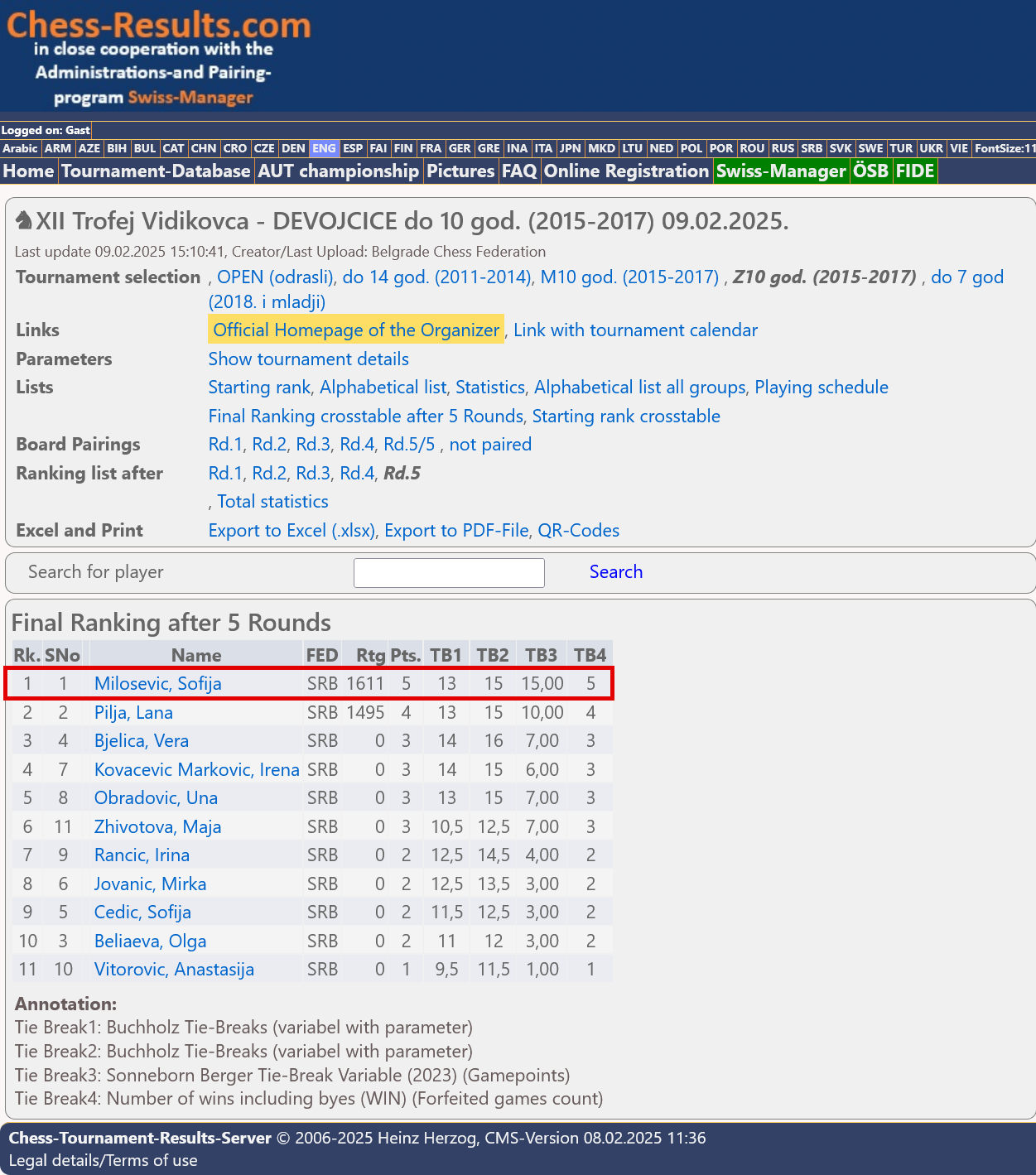The image size is (1036, 1175).
Task: Select OPEN (odrasli) tournament
Action: [x=276, y=277]
